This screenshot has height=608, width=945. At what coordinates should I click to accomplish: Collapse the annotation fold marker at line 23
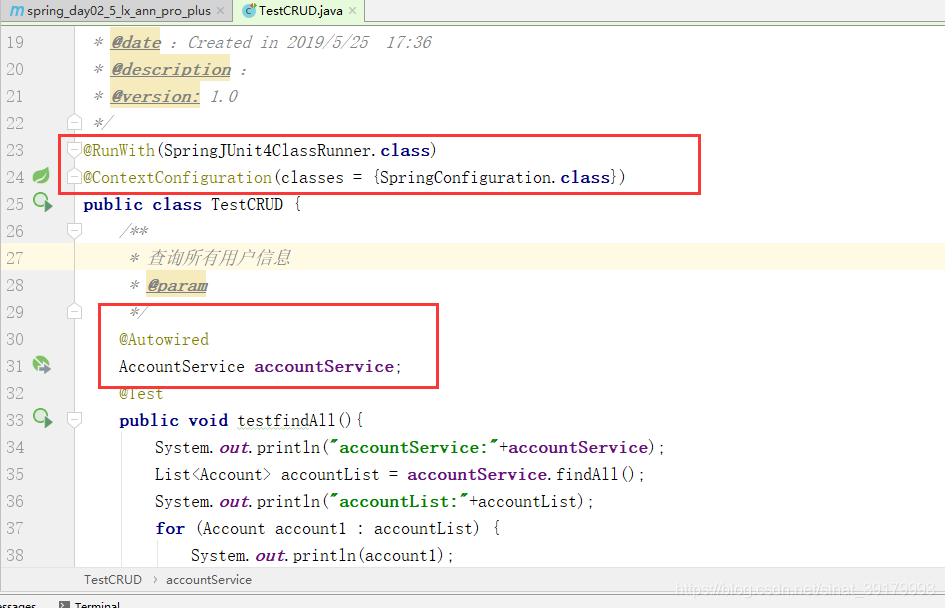[x=74, y=149]
